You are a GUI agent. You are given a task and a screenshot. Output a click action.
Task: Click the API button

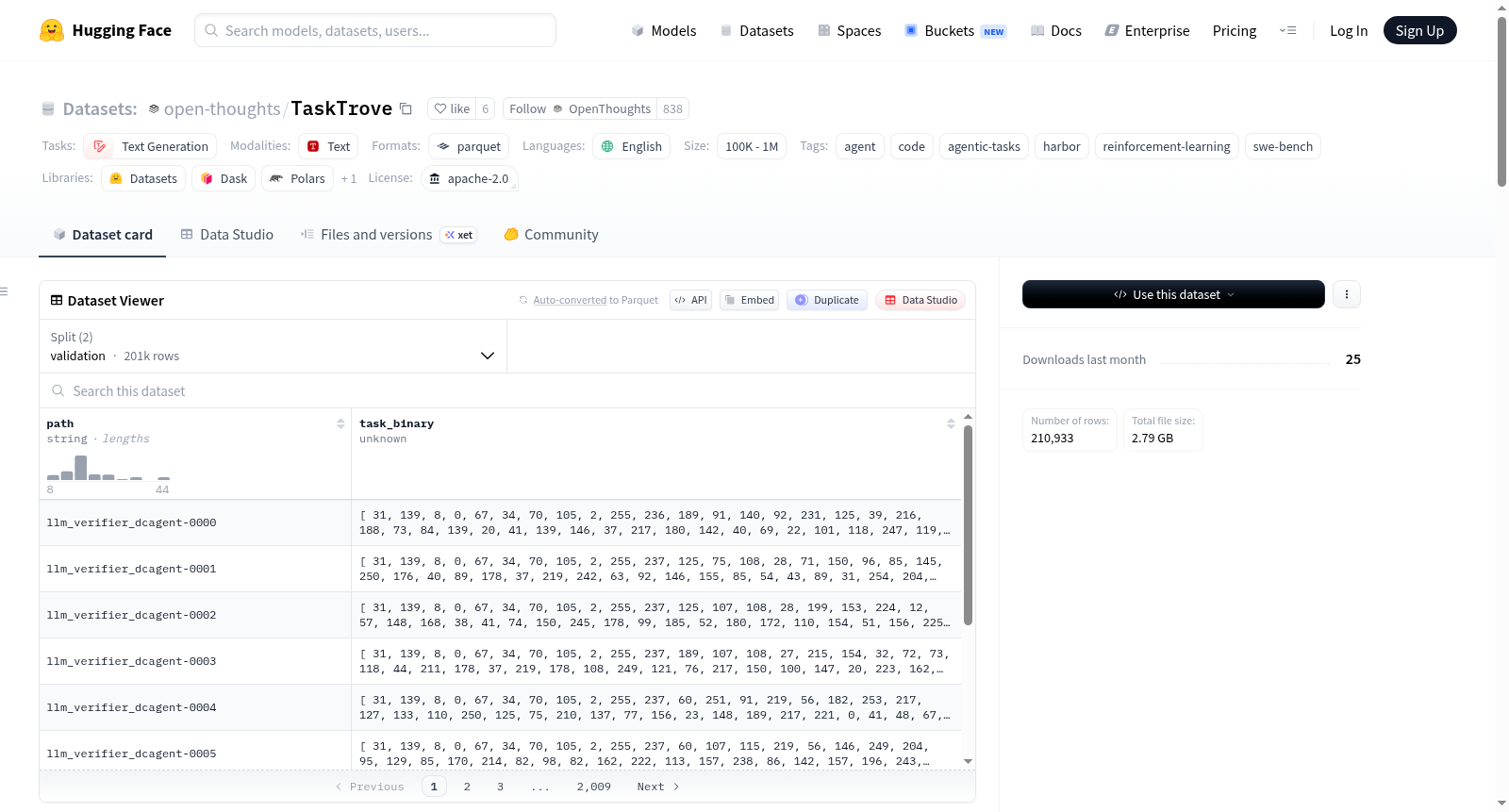coord(690,300)
